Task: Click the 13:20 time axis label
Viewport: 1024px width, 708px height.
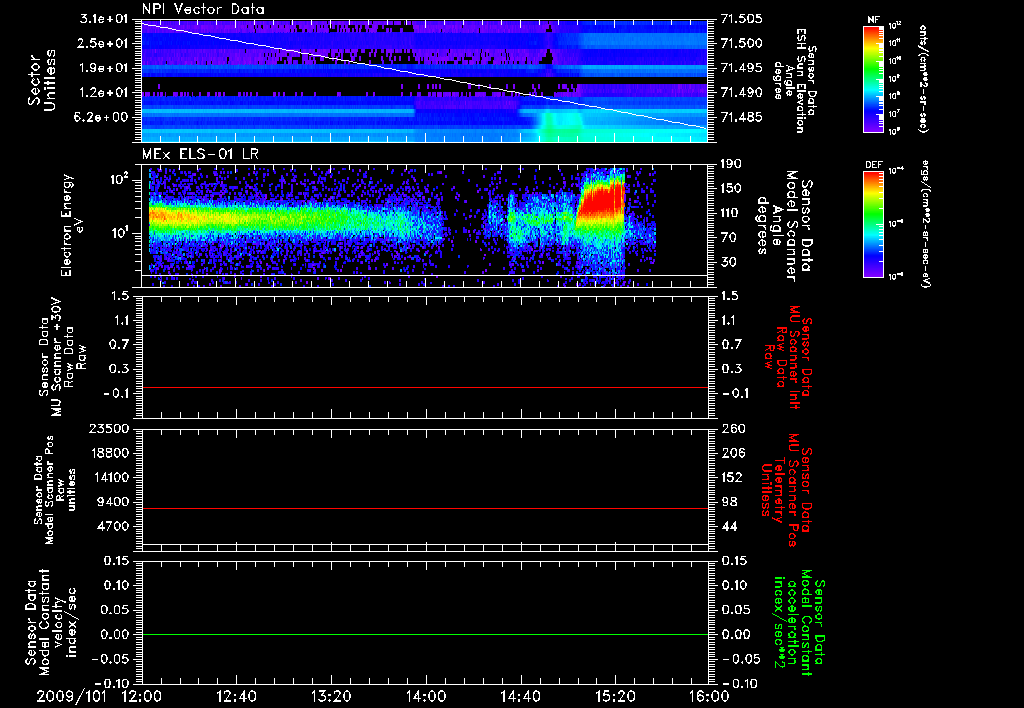Action: point(331,696)
